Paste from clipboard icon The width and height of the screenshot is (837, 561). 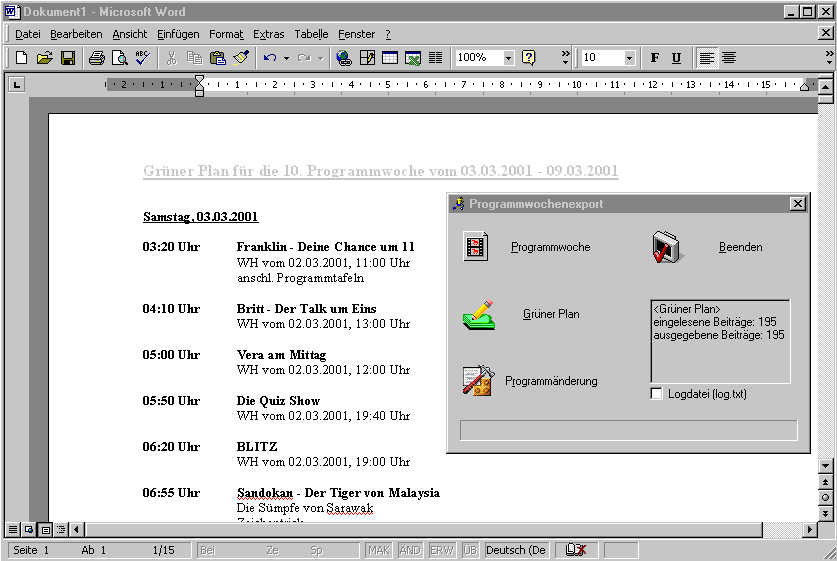pyautogui.click(x=218, y=58)
